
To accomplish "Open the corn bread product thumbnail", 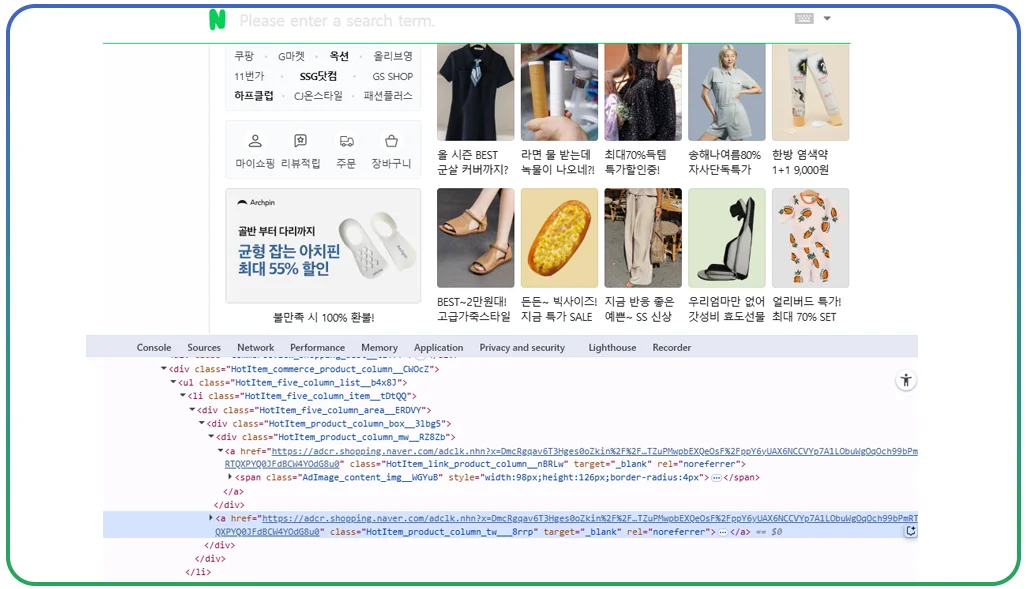I will (559, 238).
